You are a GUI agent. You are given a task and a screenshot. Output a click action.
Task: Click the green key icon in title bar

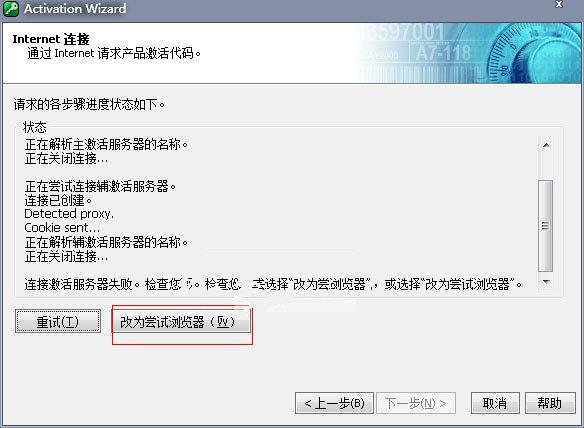click(10, 8)
